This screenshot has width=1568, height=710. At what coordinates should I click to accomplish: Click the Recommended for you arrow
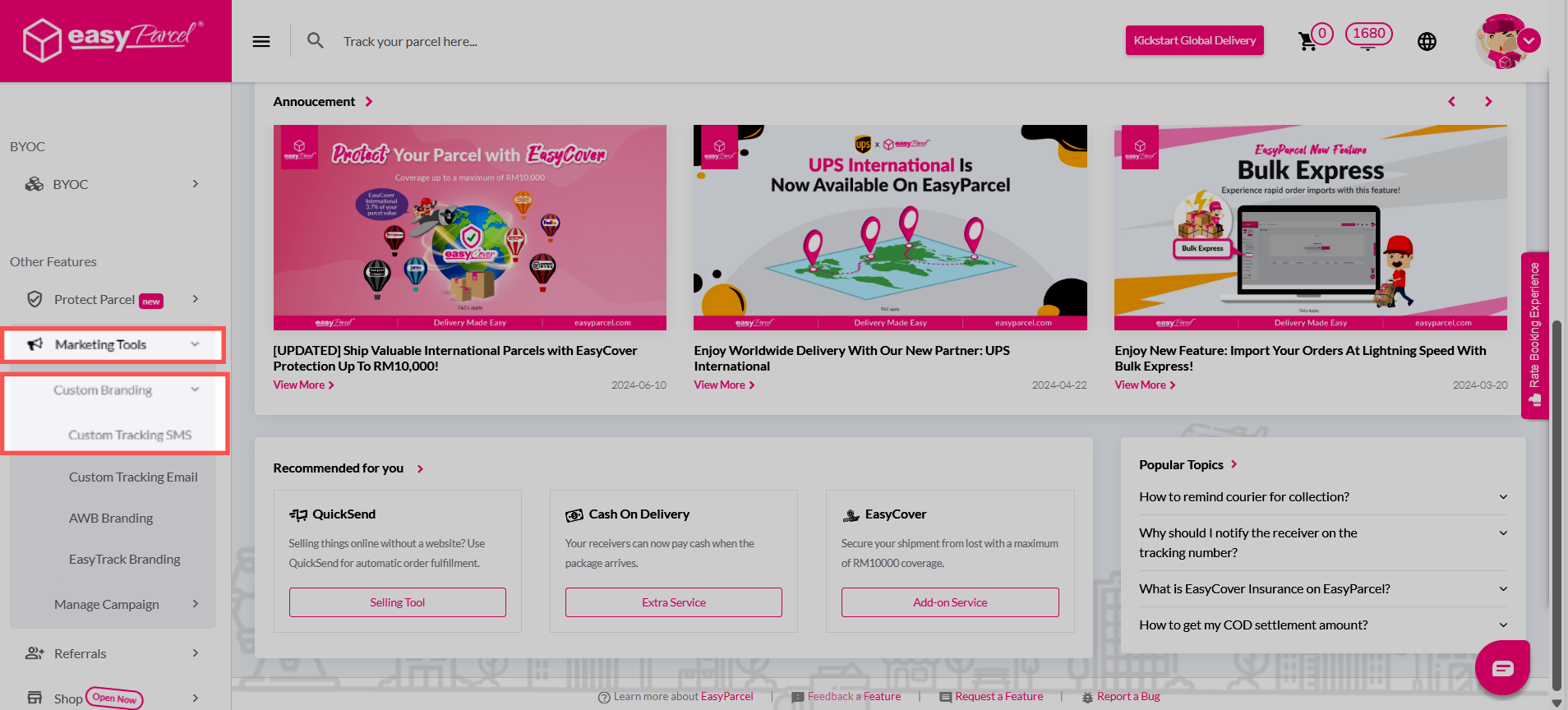point(420,468)
